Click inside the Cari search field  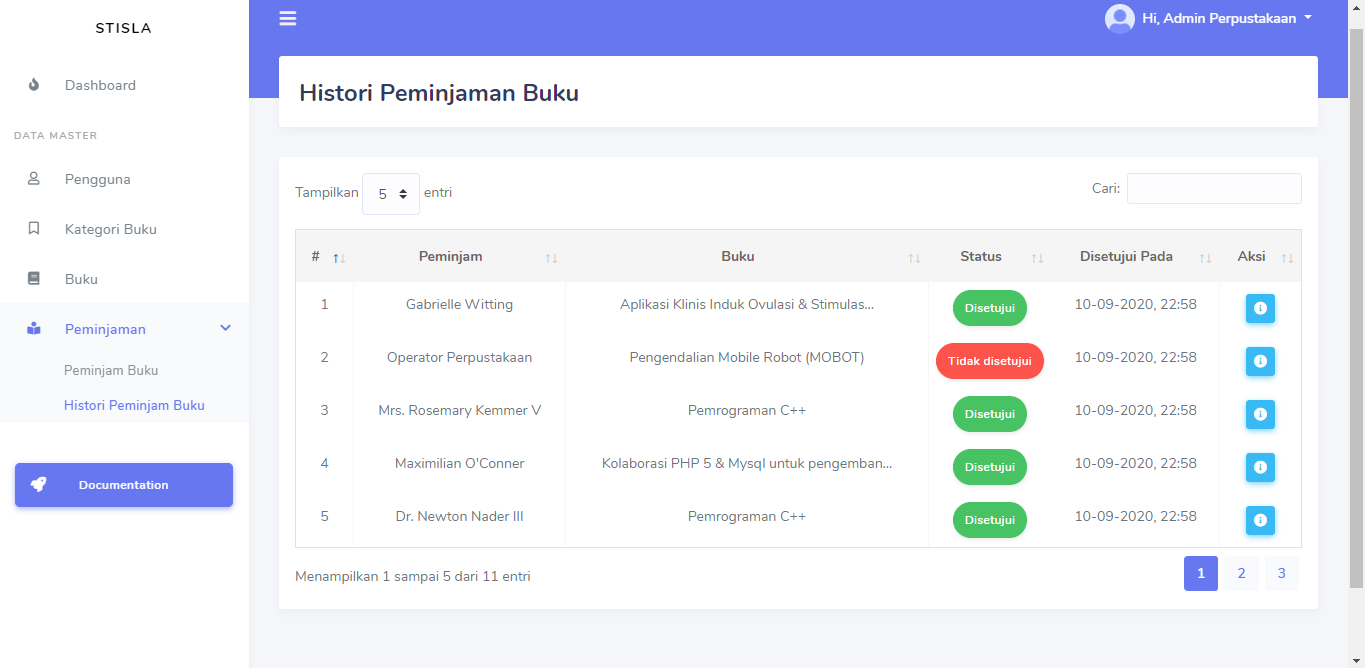(1213, 188)
